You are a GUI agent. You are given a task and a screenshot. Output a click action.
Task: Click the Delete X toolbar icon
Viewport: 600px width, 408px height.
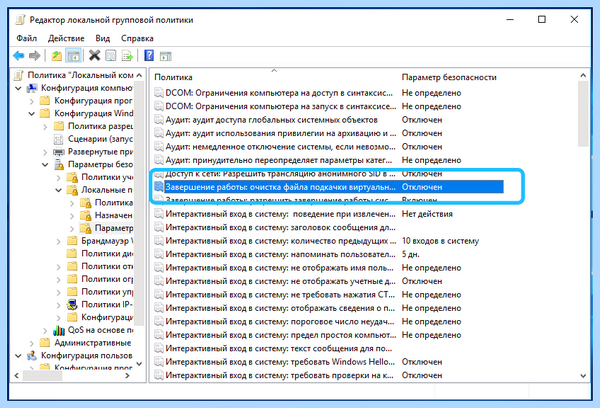coord(94,56)
